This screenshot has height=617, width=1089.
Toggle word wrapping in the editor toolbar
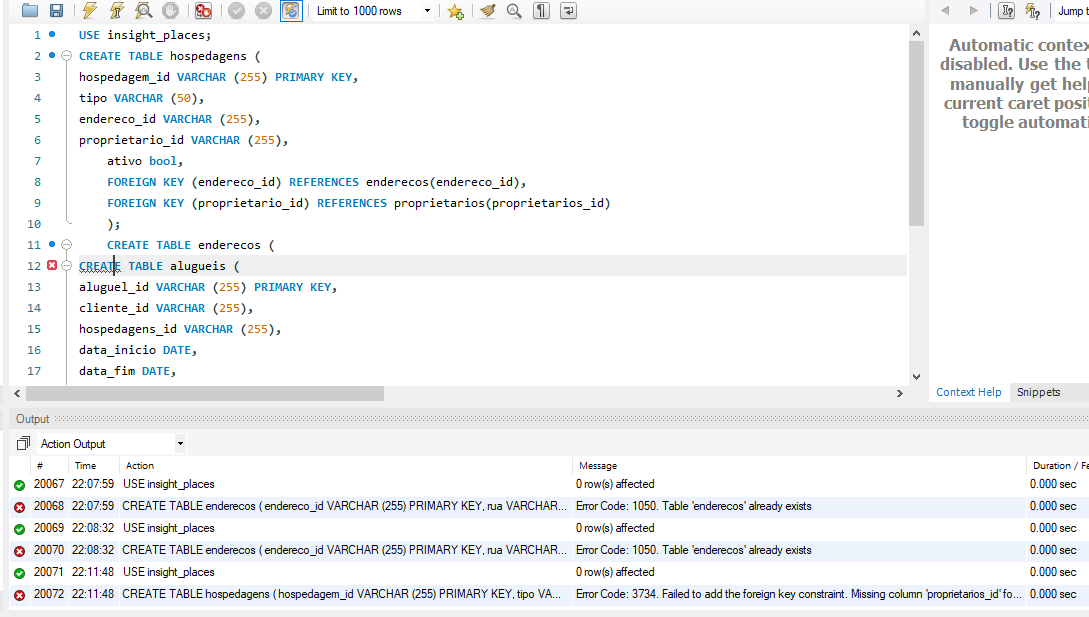pyautogui.click(x=568, y=11)
